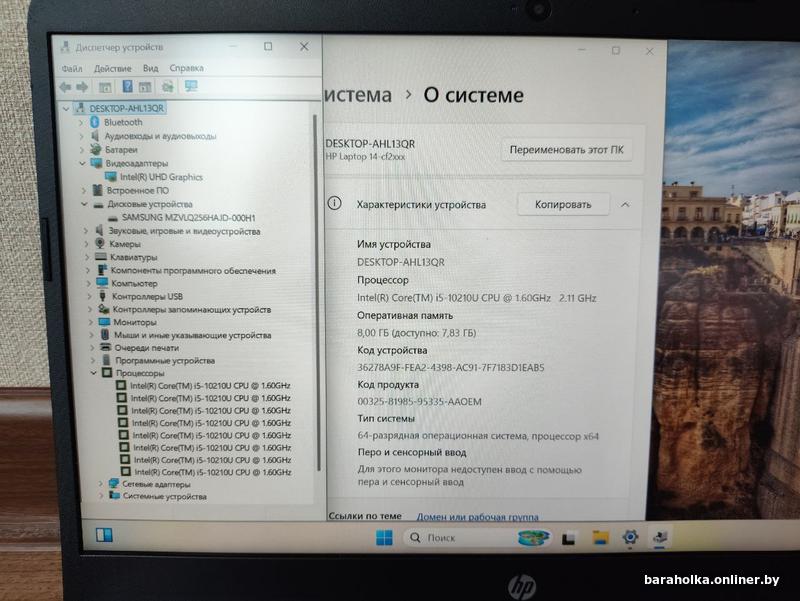Select the Батареи category icon
This screenshot has height=601, width=800.
tap(95, 149)
